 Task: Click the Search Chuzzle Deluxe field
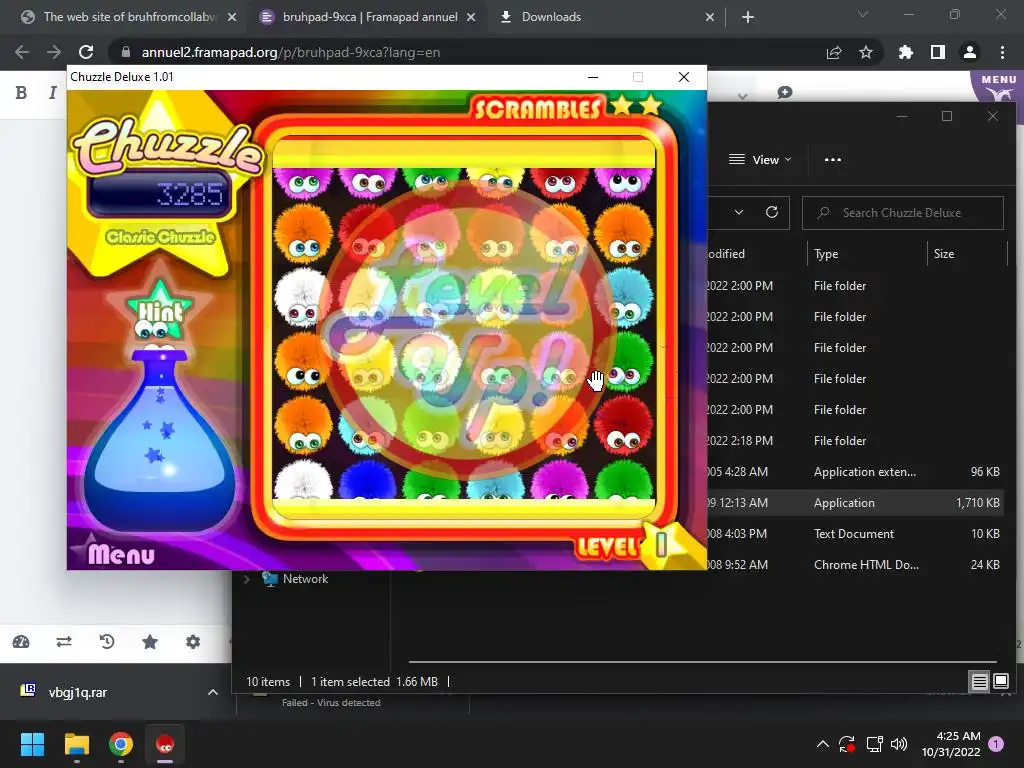pyautogui.click(x=903, y=213)
